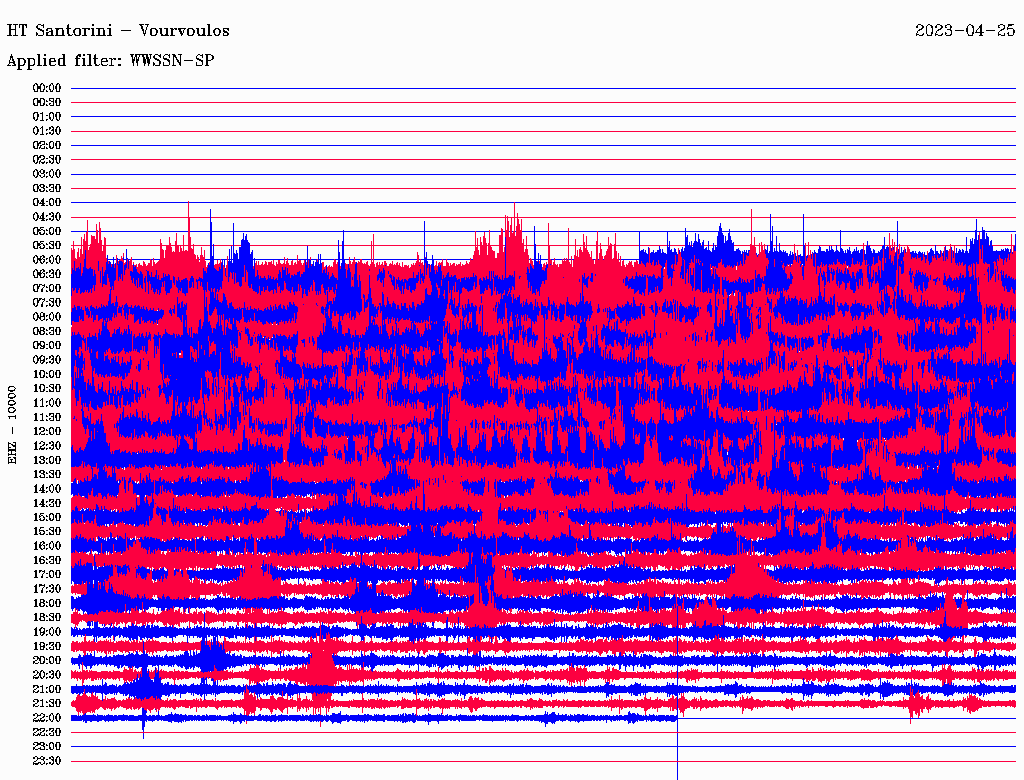Screen dimensions: 1024x780
Task: Select the 14:00 time label
Action: point(47,489)
